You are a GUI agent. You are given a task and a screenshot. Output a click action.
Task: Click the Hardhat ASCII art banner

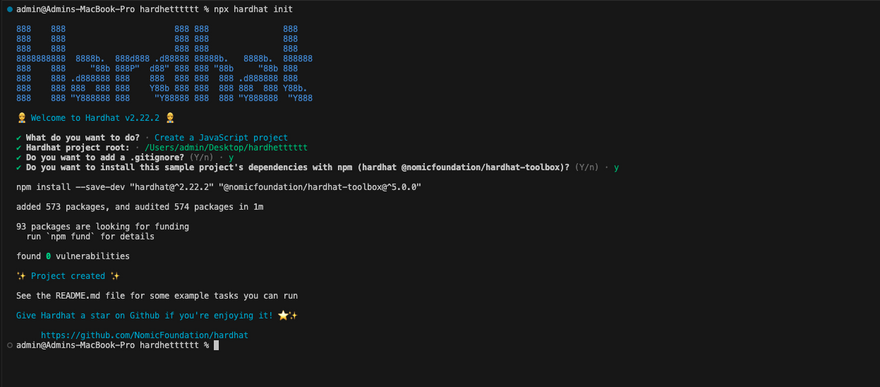coord(164,63)
